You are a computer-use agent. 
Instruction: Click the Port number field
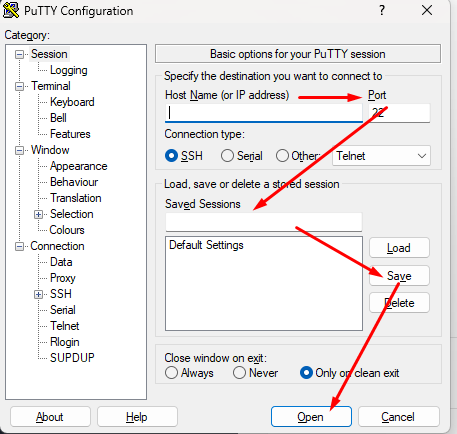click(399, 113)
